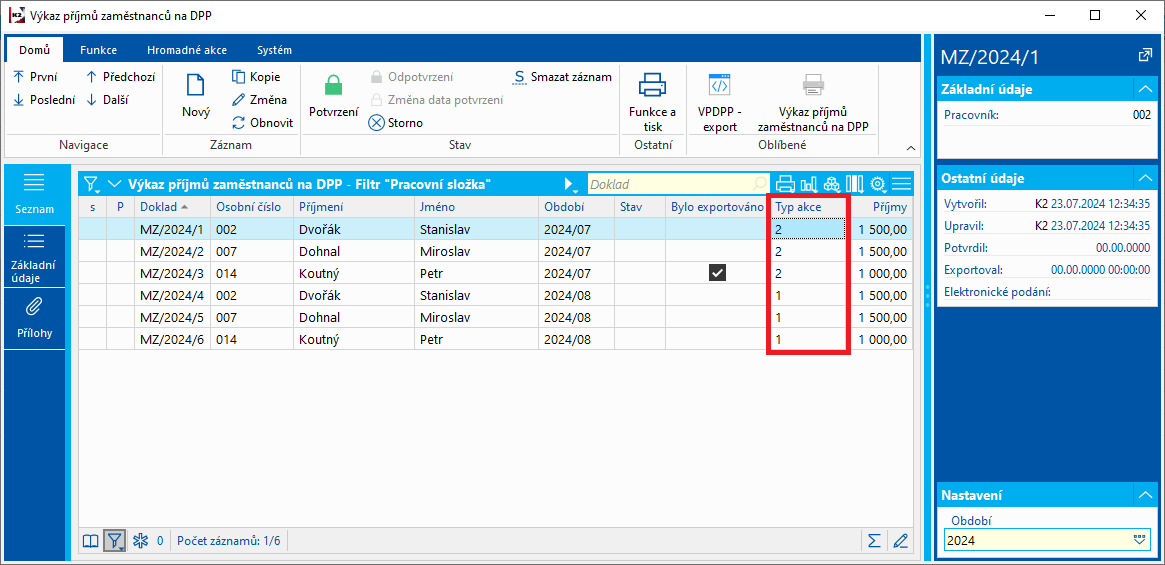The width and height of the screenshot is (1165, 565).
Task: Select row MZ/2024/2
Action: 496,251
